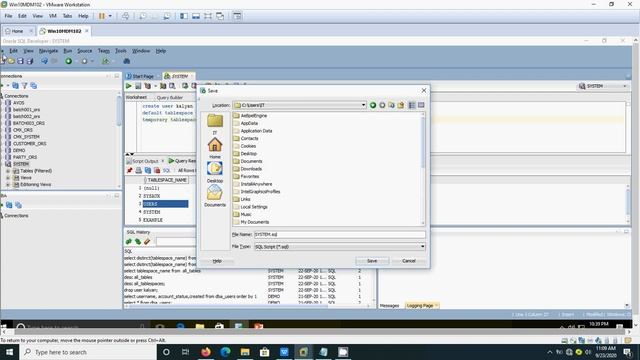The height and width of the screenshot is (360, 640).
Task: Click the Save button in dialog
Action: coord(372,261)
